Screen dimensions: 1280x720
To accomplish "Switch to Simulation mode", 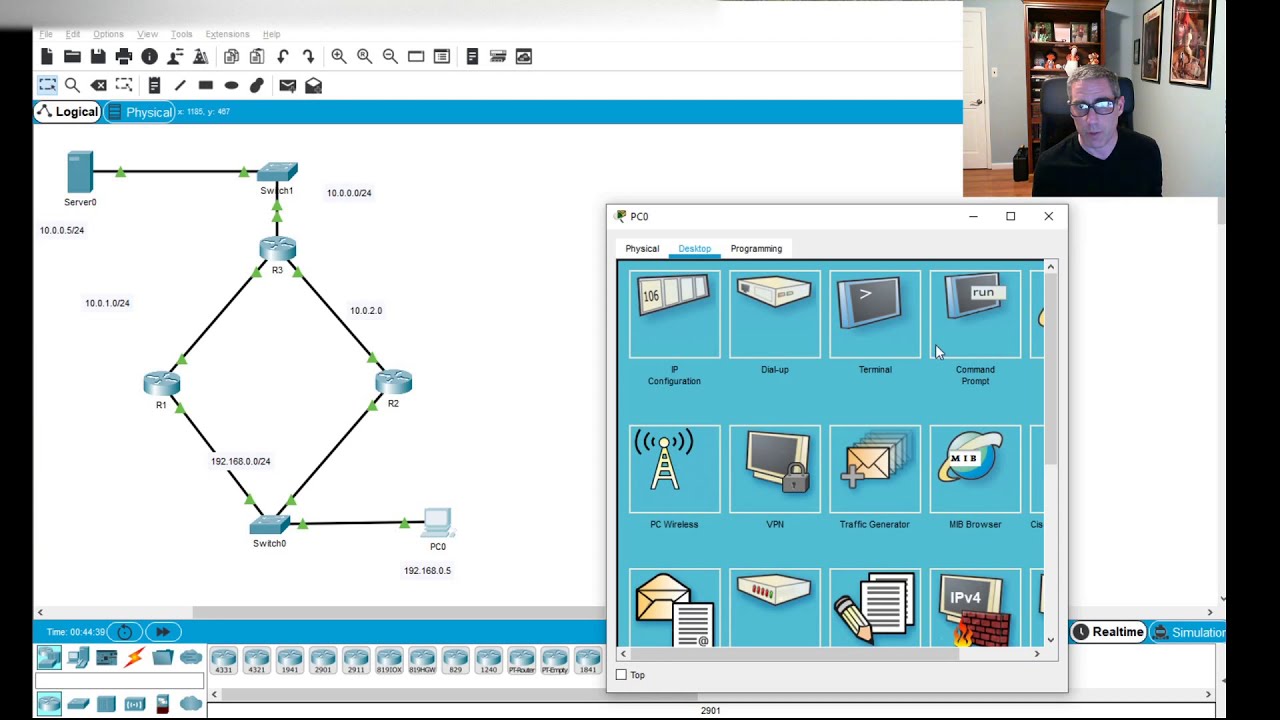I will coord(1189,632).
